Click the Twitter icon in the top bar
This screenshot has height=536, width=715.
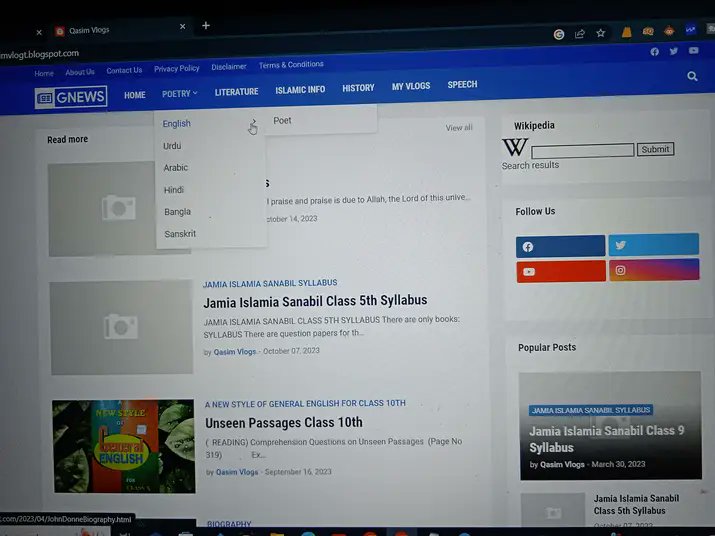tap(674, 51)
